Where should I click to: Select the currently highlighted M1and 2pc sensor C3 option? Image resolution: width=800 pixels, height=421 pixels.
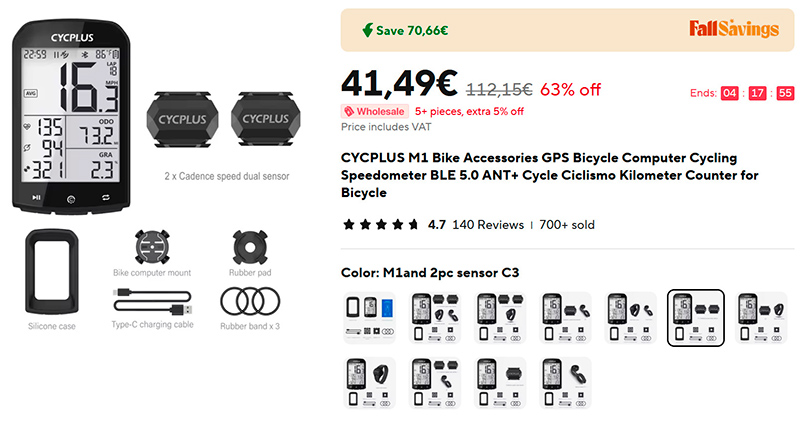(x=695, y=317)
